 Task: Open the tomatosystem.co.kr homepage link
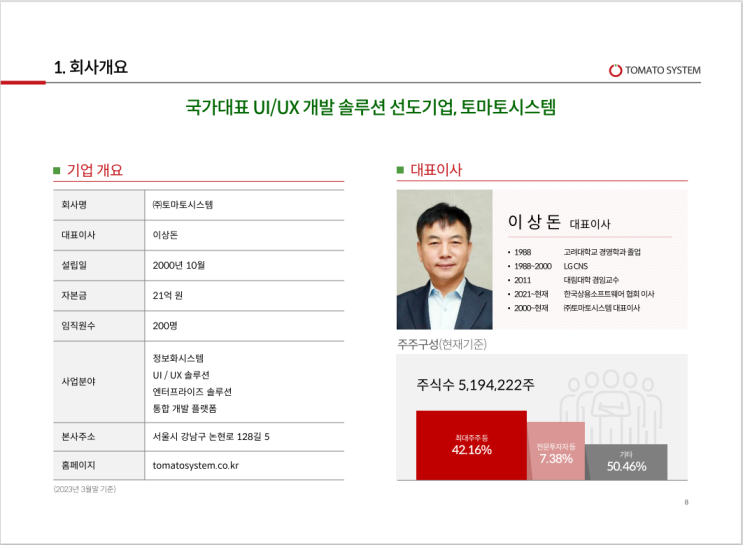click(196, 466)
